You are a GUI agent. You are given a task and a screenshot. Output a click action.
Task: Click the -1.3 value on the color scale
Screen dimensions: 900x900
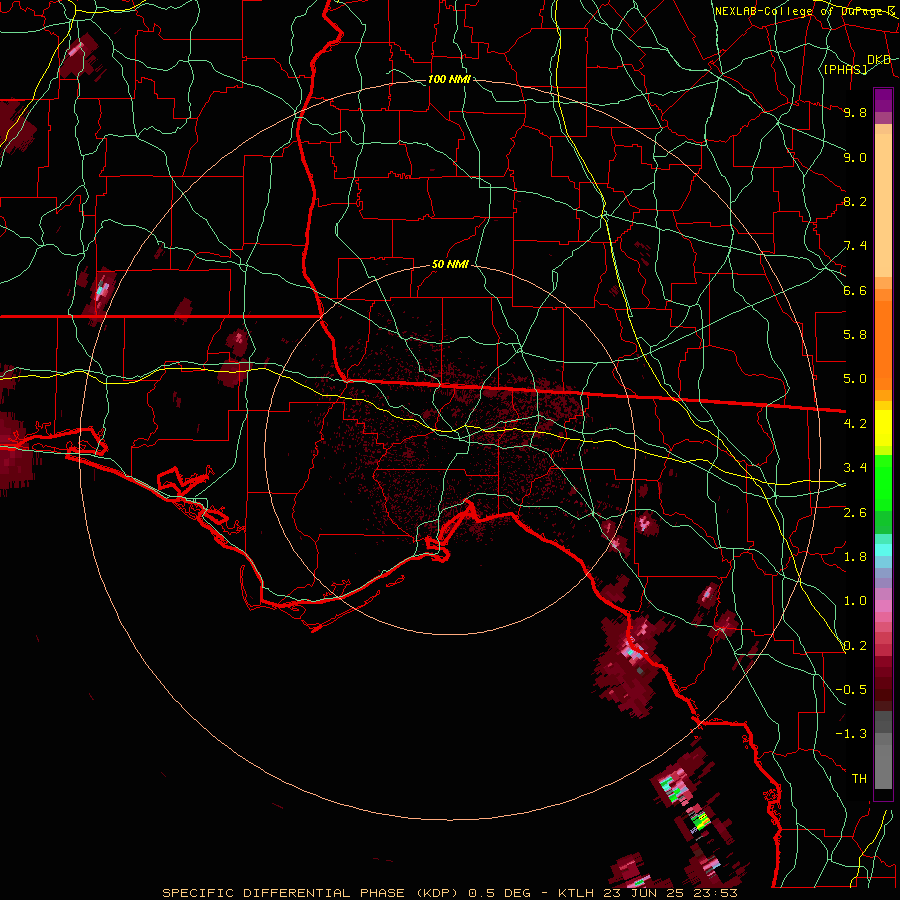851,734
